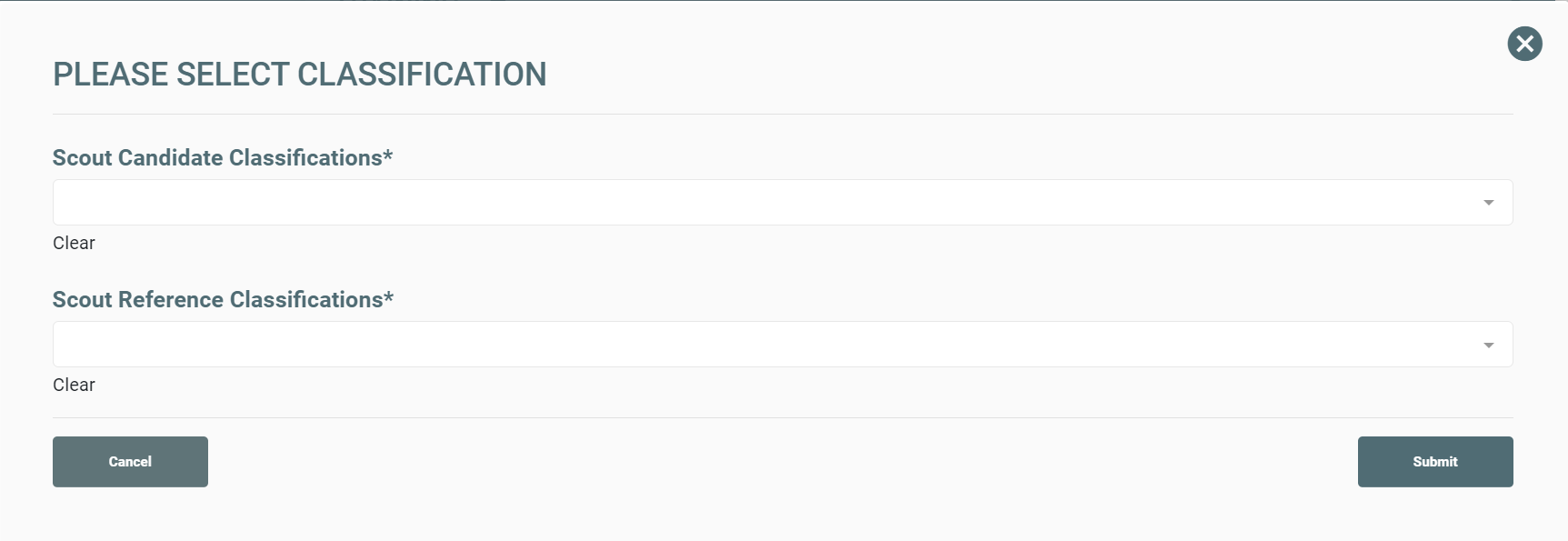Screen dimensions: 1568x541
Task: Open the Scout Reference Classifications dropdown
Action: pyautogui.click(x=783, y=344)
